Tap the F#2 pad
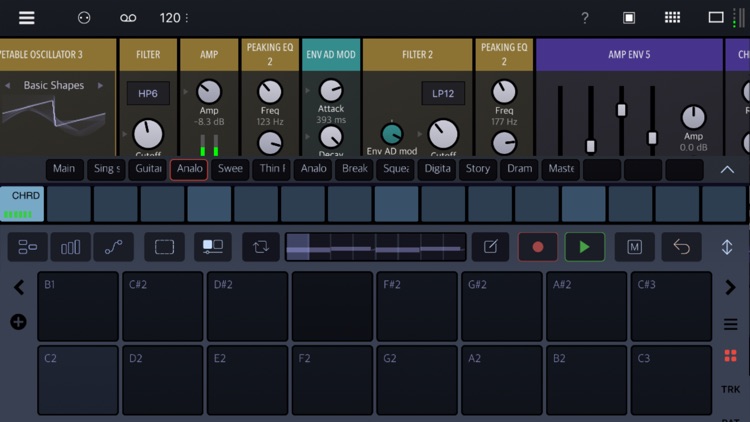Viewport: 750px width, 422px height. pos(417,306)
